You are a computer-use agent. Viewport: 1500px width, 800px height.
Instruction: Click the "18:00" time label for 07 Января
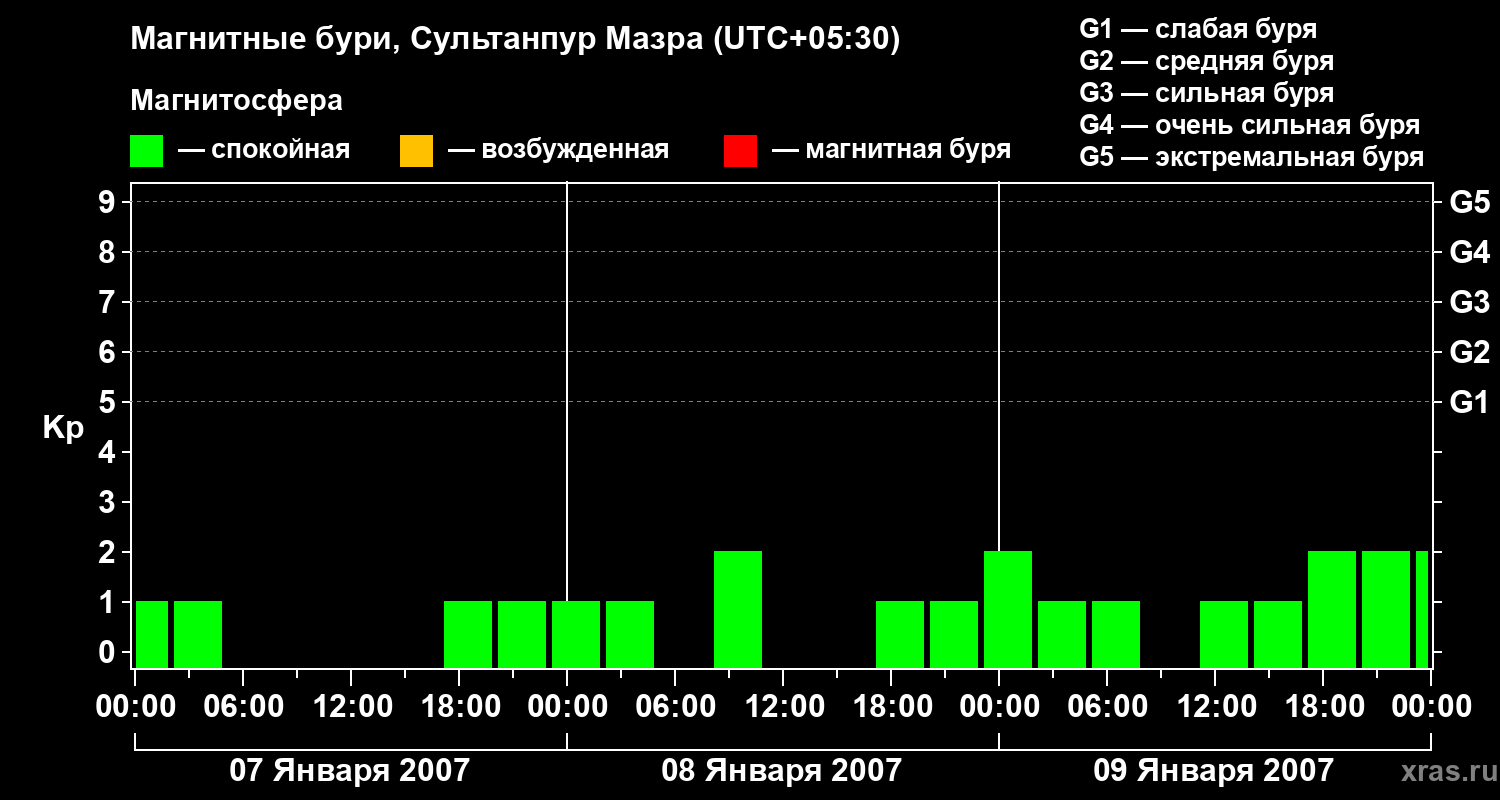(x=459, y=706)
